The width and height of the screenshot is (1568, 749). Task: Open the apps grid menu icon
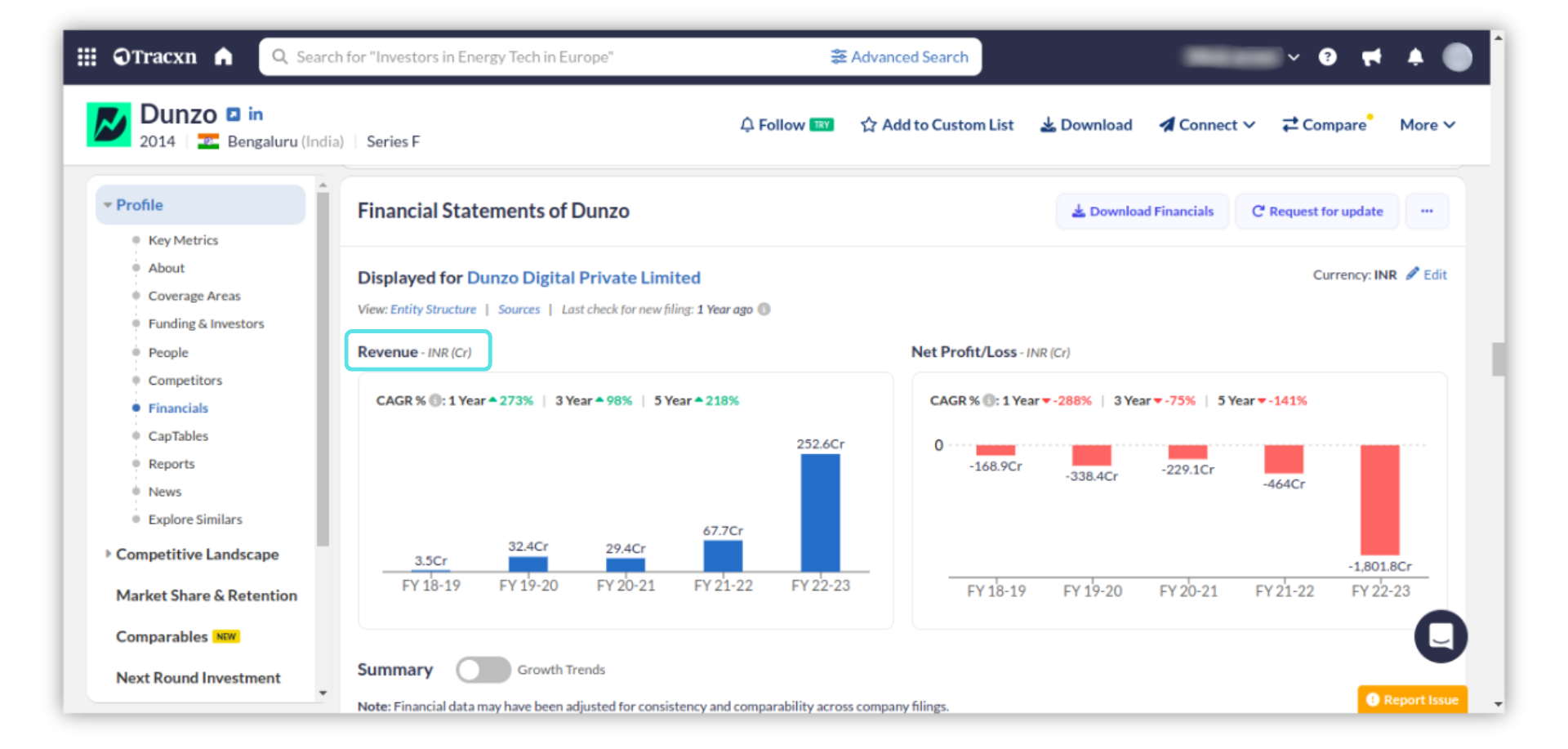click(87, 56)
